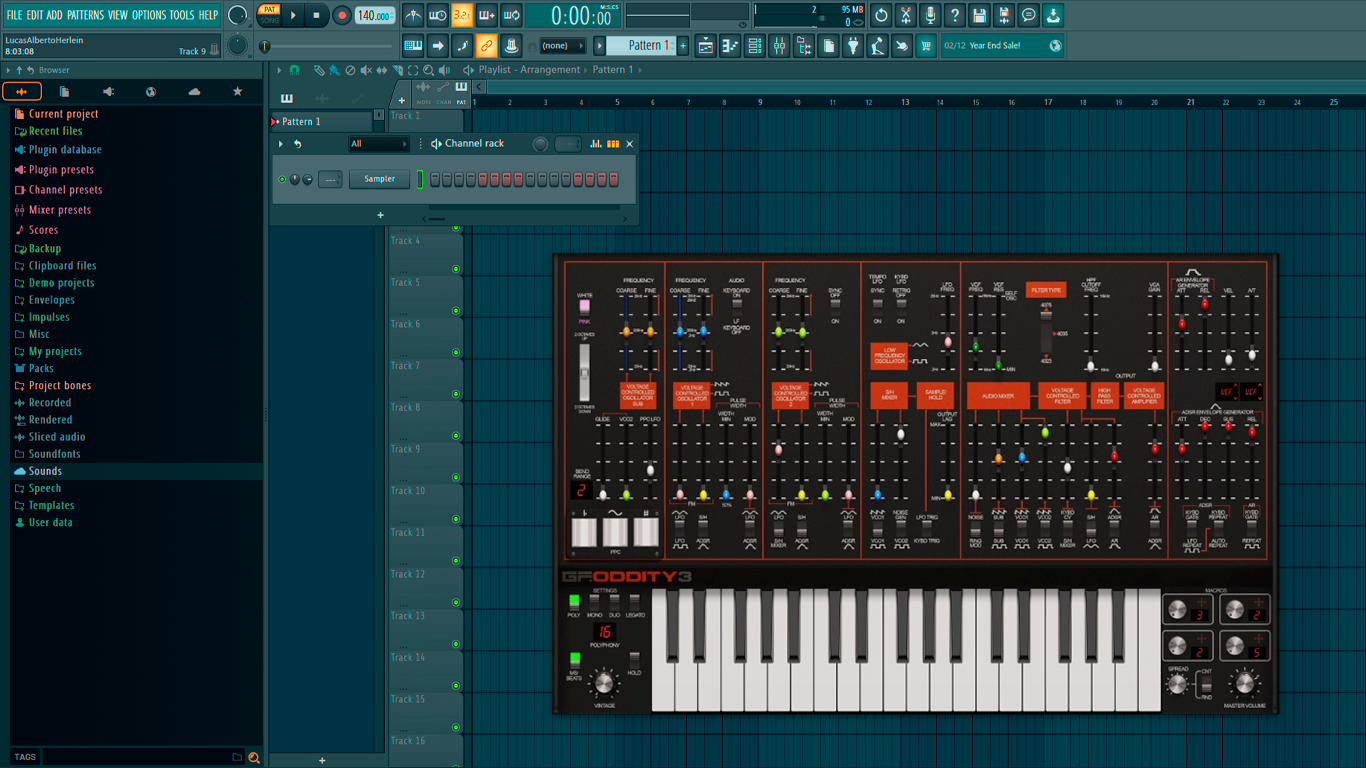The height and width of the screenshot is (768, 1366).
Task: Toggle the 3-2-1 recording countdown icon
Action: click(461, 15)
